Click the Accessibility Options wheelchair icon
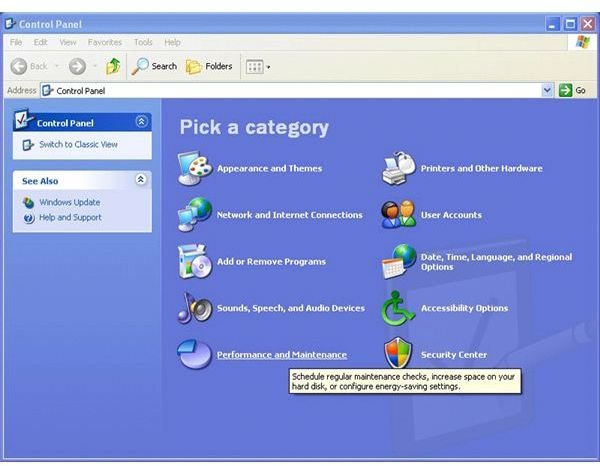Image resolution: width=600 pixels, height=466 pixels. tap(398, 308)
